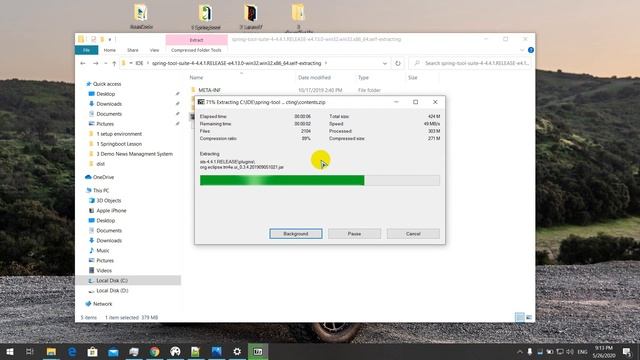
Task: Open the View ribbon tab
Action: point(154,50)
